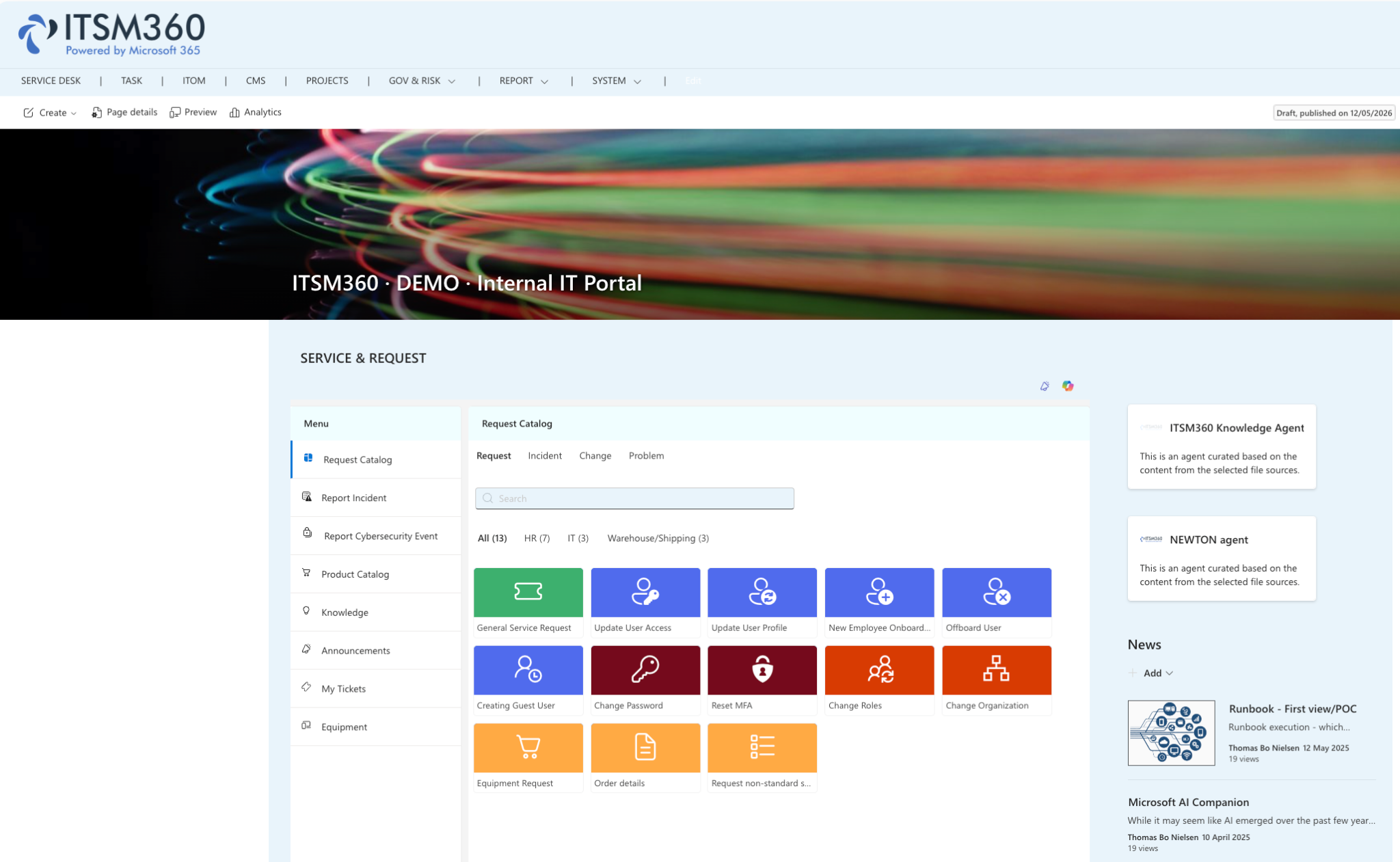Filter catalog by Warehouse/Shipping (3)

(658, 539)
